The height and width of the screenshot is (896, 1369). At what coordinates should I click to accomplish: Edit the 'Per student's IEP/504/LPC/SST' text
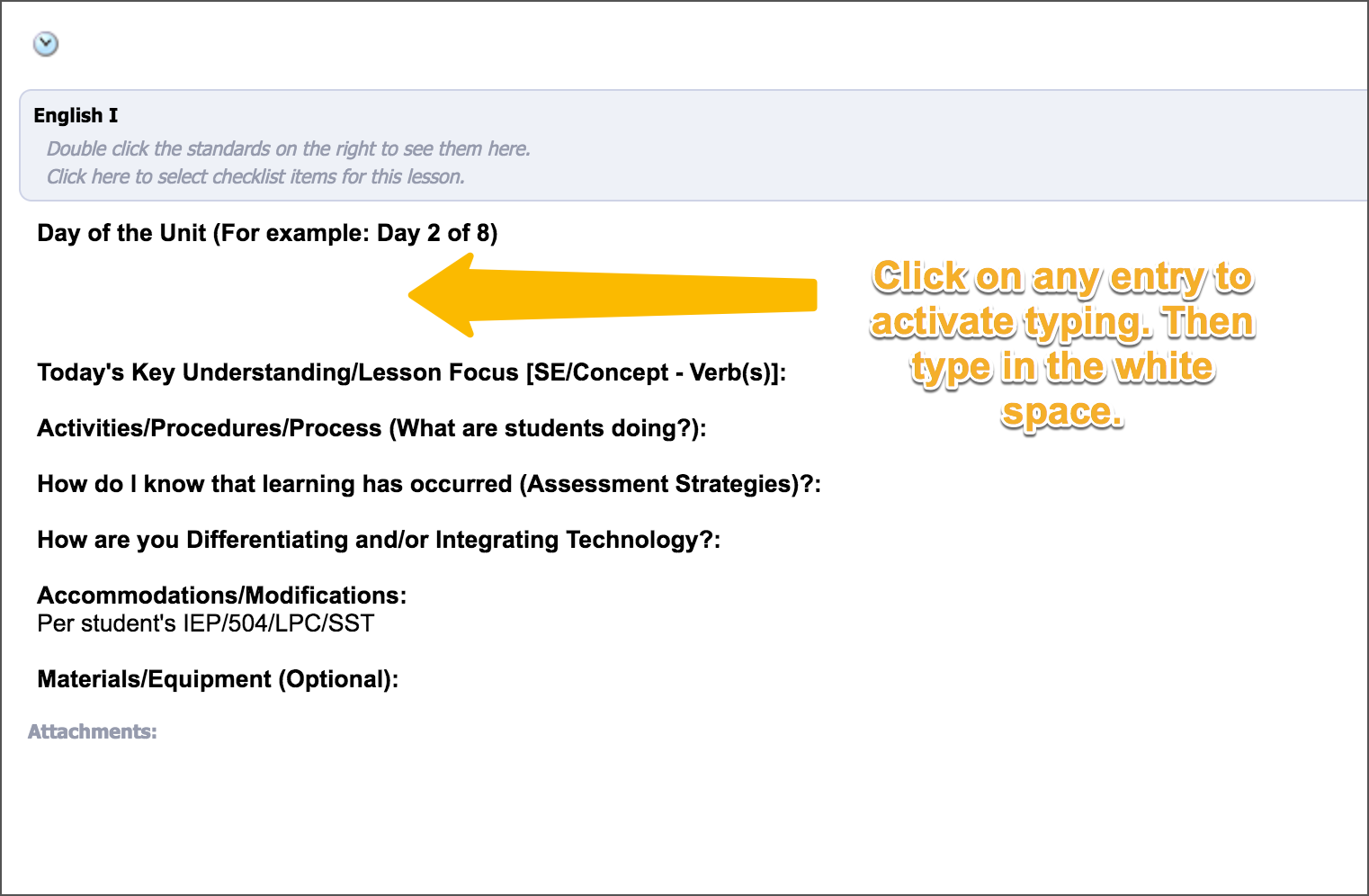[x=205, y=623]
